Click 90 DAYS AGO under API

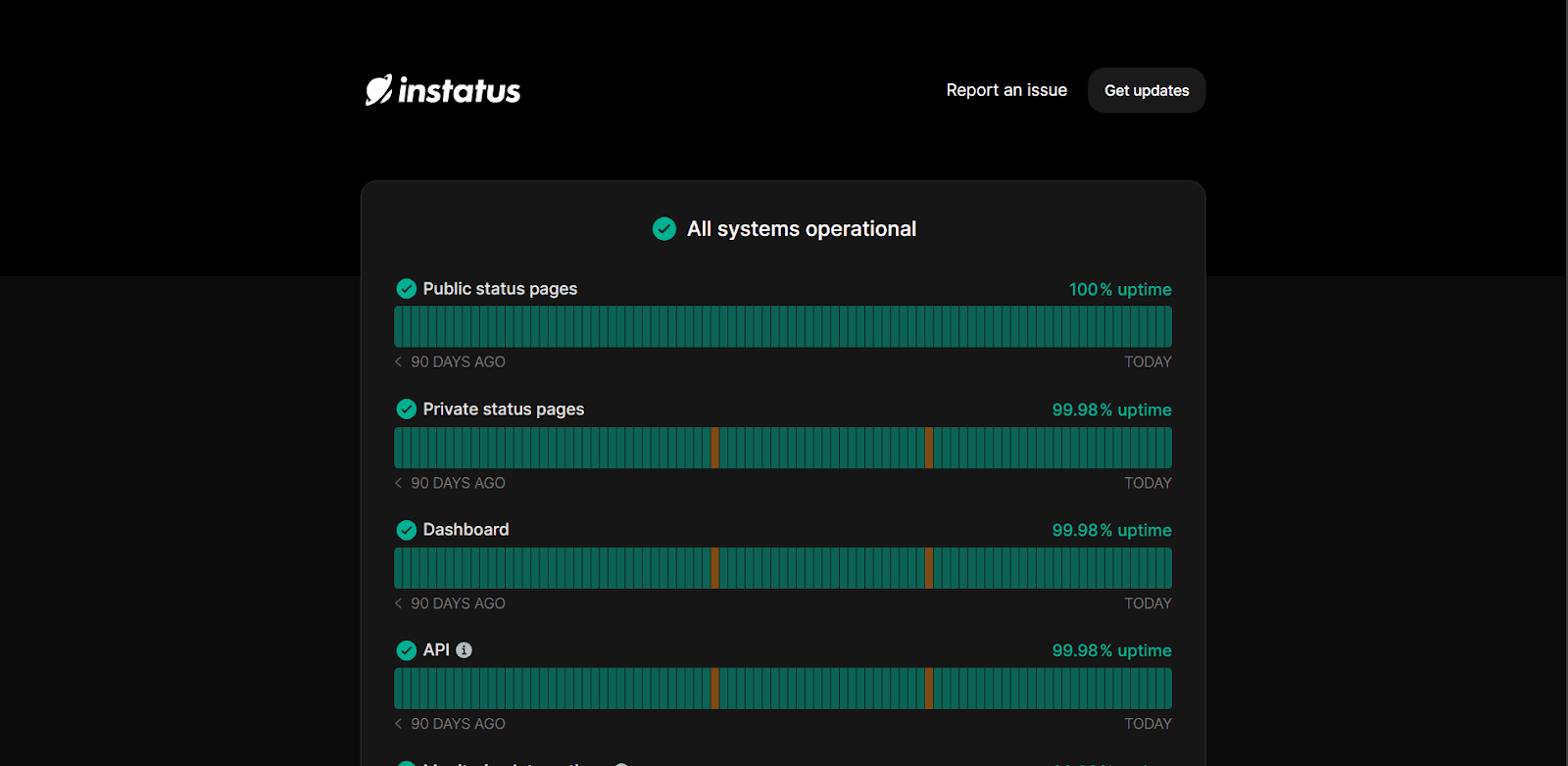point(458,724)
